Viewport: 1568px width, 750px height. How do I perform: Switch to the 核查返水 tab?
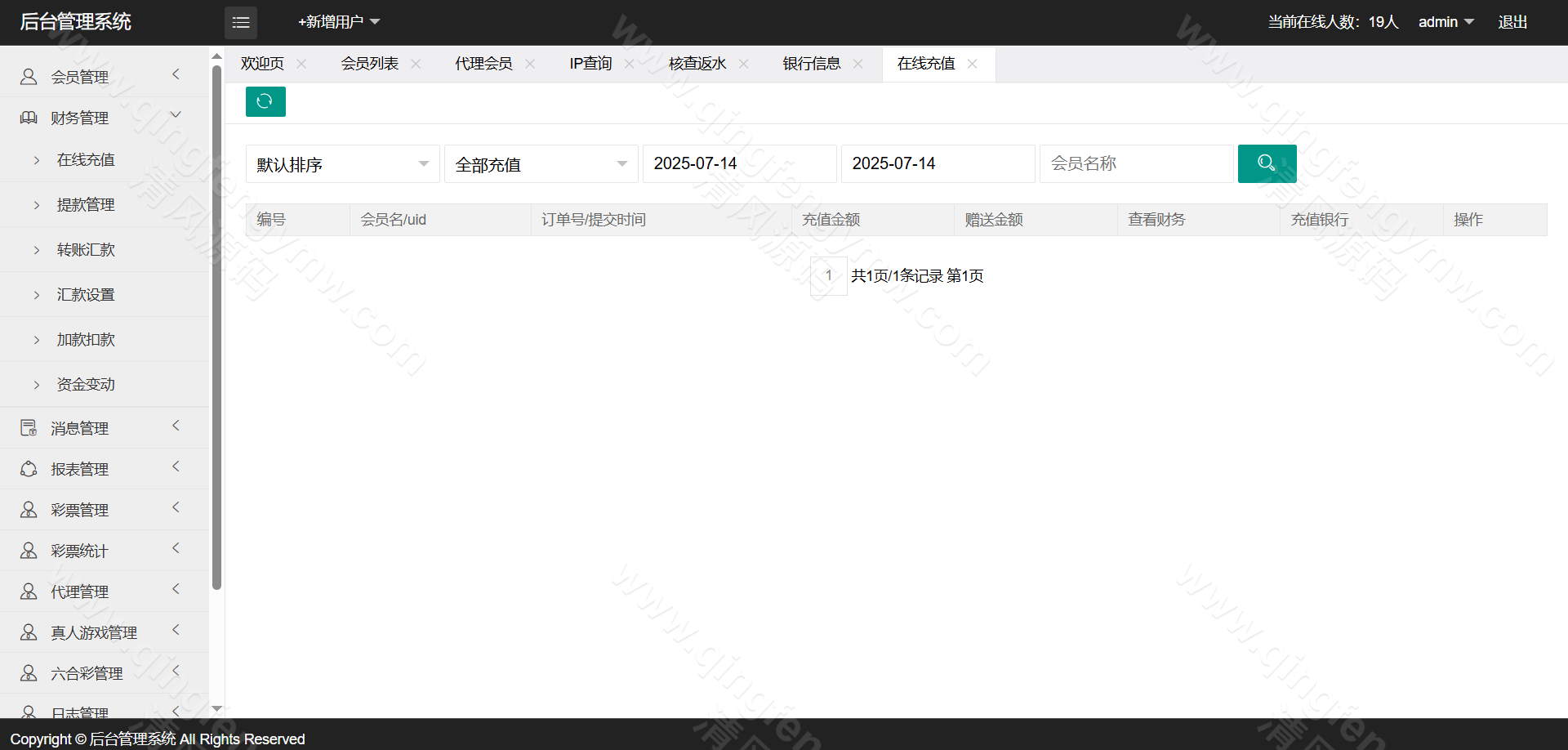tap(697, 64)
